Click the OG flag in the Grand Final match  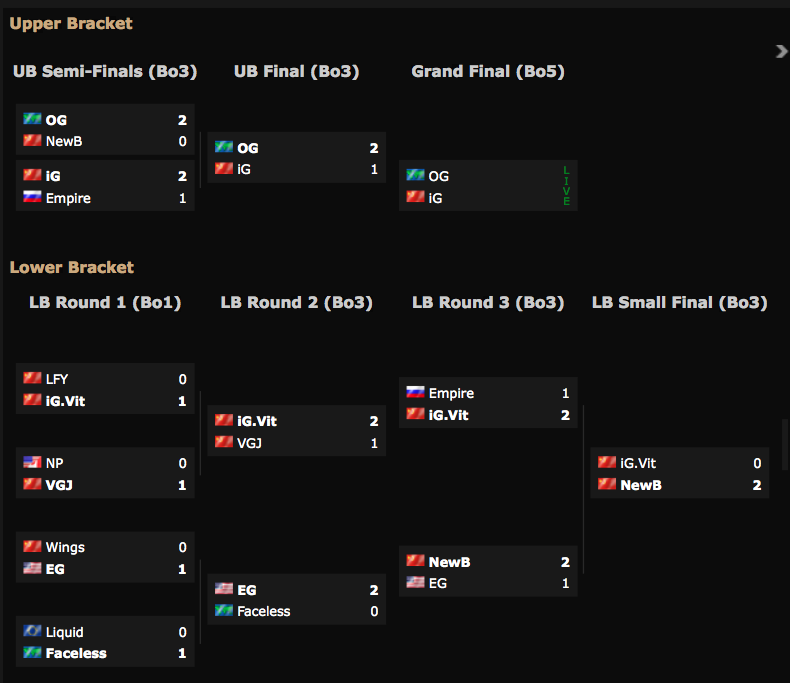point(415,175)
